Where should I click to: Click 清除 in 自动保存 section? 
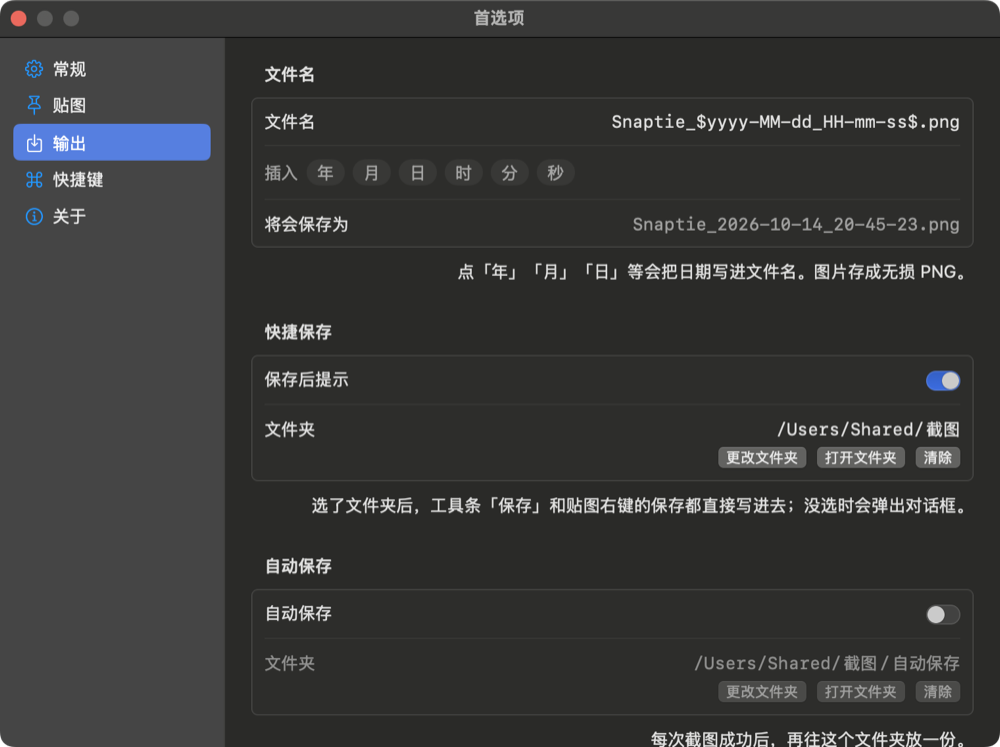click(938, 692)
